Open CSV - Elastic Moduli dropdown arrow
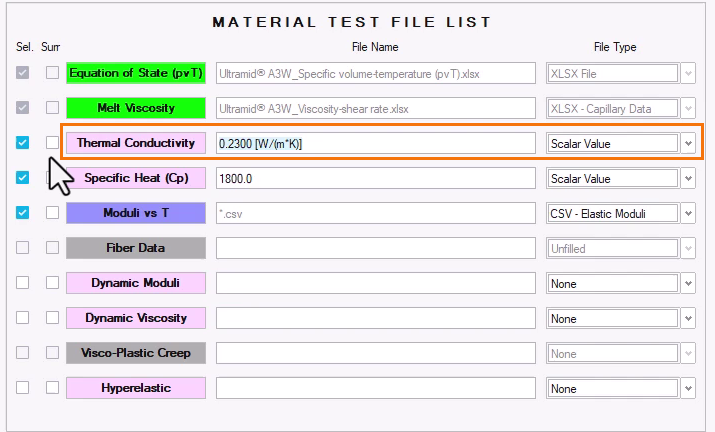 click(x=688, y=213)
